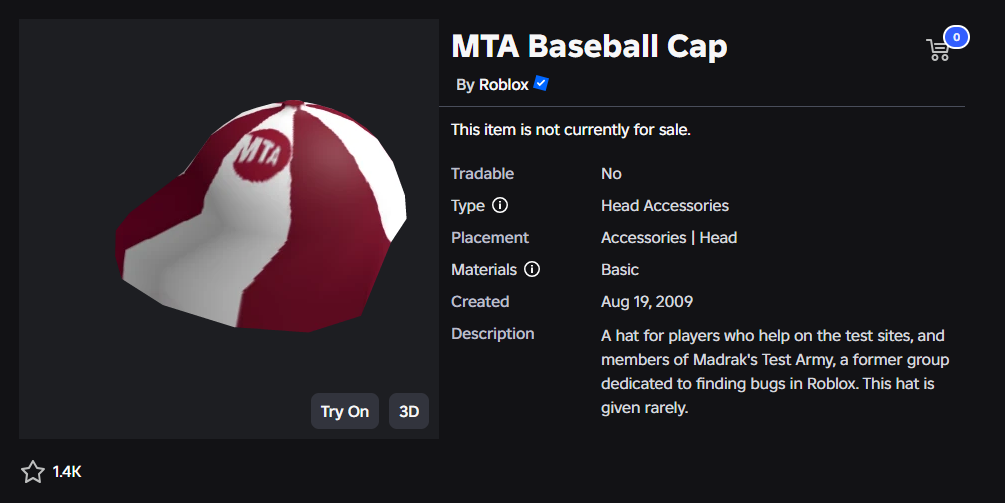This screenshot has height=503, width=1005.
Task: Click the Basic materials value
Action: (x=619, y=270)
